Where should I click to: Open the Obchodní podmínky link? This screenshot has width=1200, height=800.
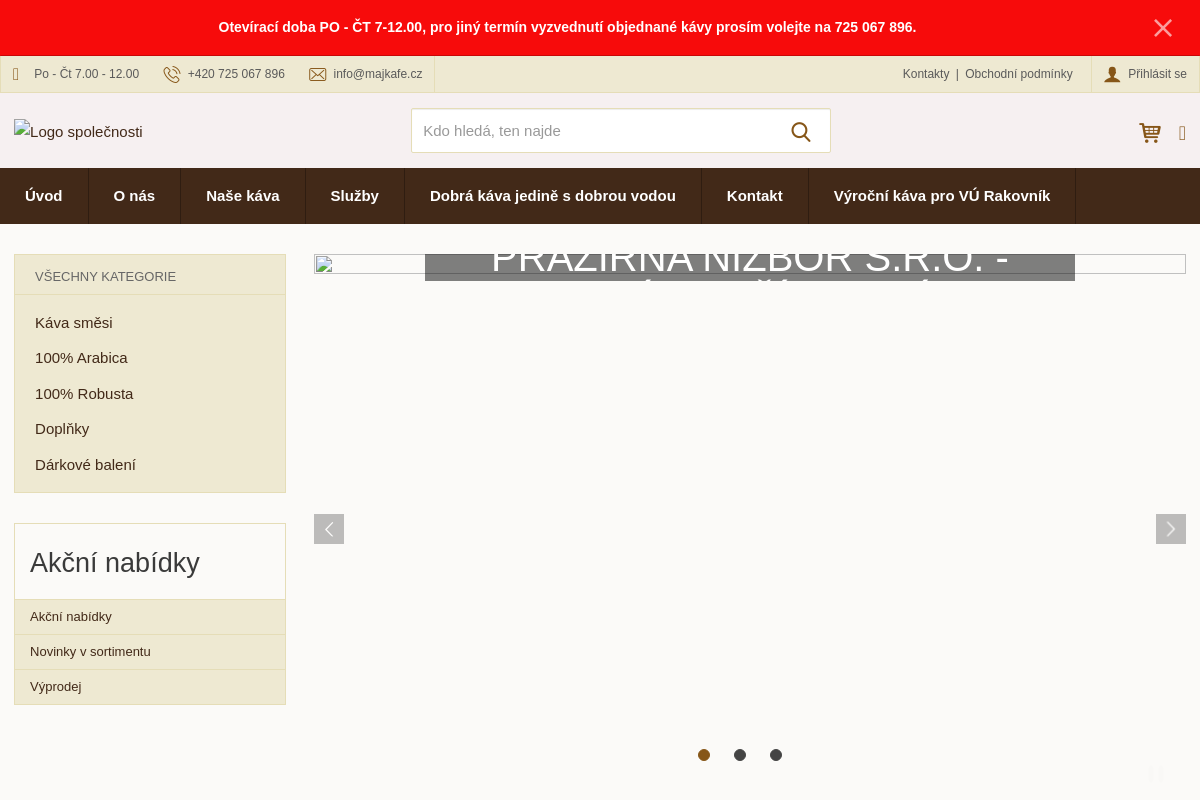click(x=1018, y=74)
